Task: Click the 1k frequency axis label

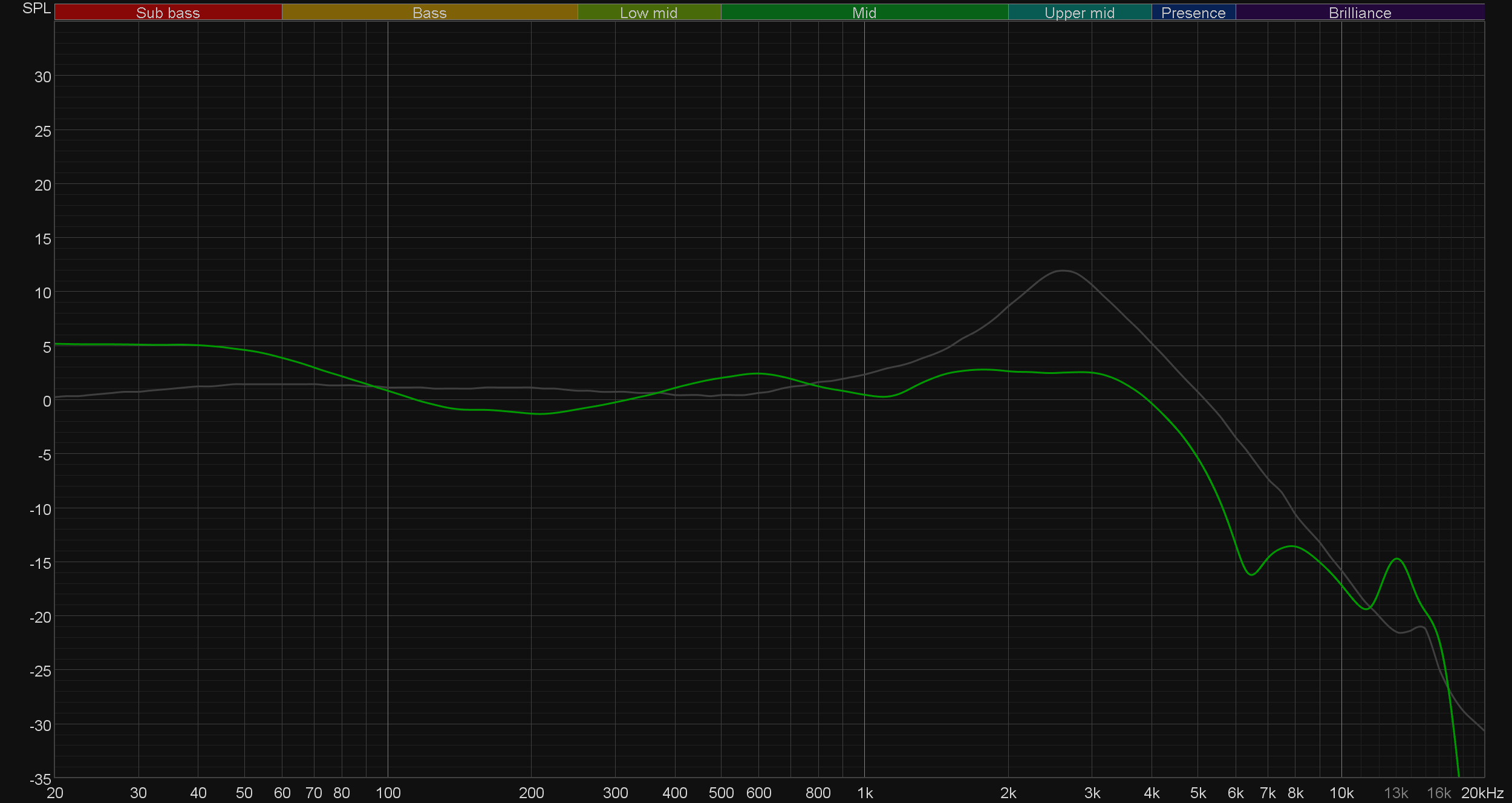Action: (x=865, y=793)
